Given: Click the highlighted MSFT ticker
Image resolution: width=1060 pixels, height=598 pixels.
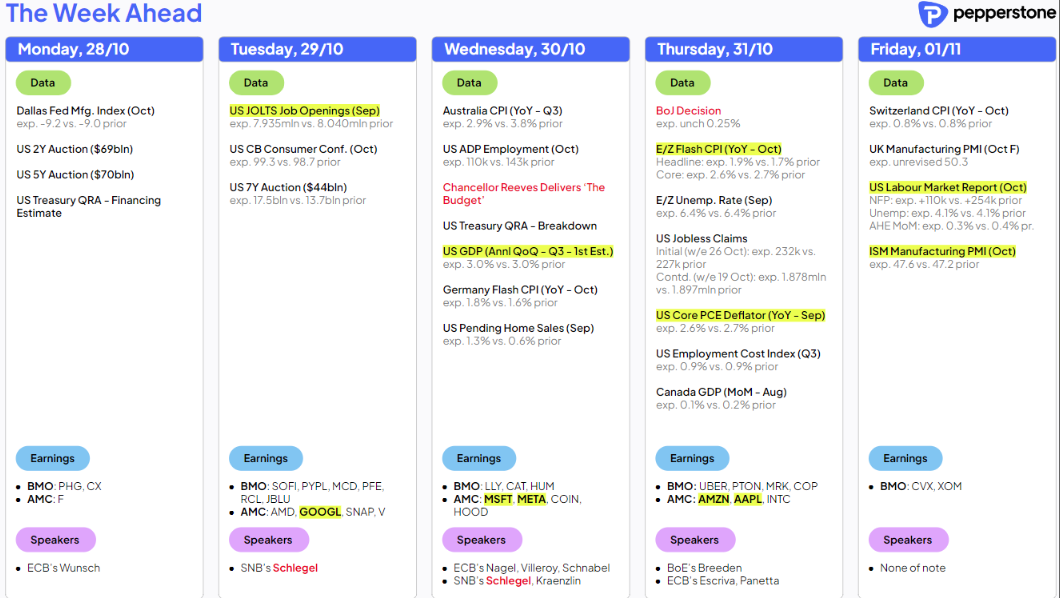Looking at the screenshot, I should coord(498,499).
